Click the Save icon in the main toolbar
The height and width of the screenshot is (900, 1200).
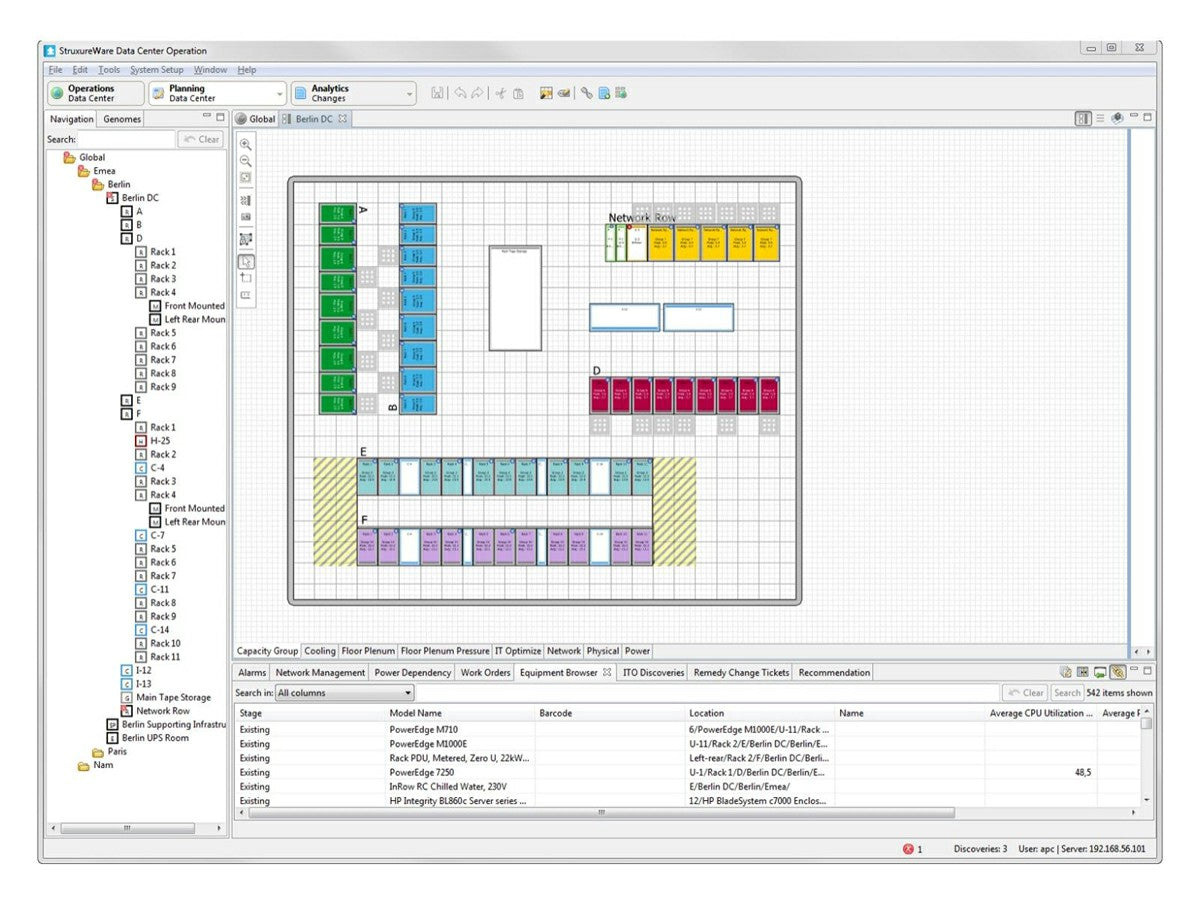pos(437,93)
